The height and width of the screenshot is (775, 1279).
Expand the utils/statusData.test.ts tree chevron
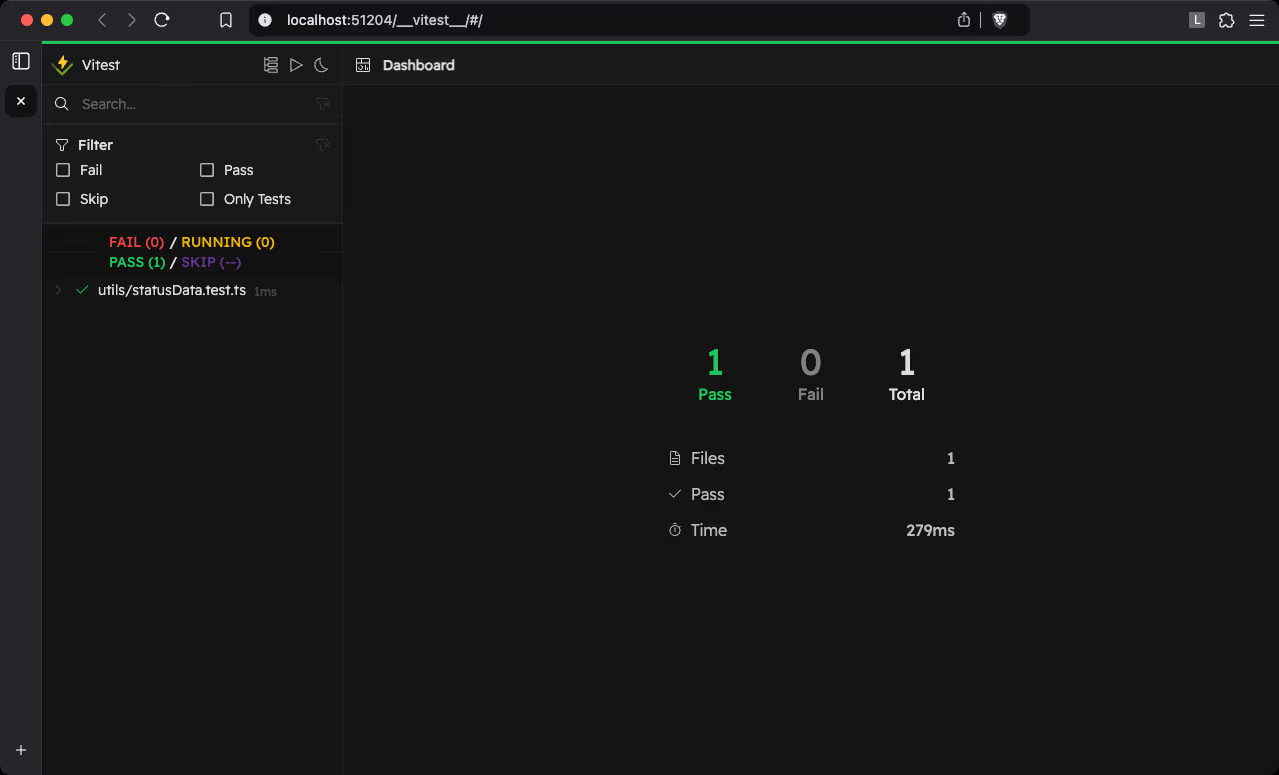[x=58, y=290]
